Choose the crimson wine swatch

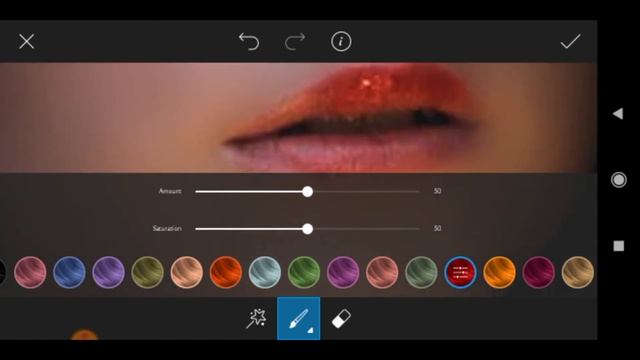[x=539, y=272]
